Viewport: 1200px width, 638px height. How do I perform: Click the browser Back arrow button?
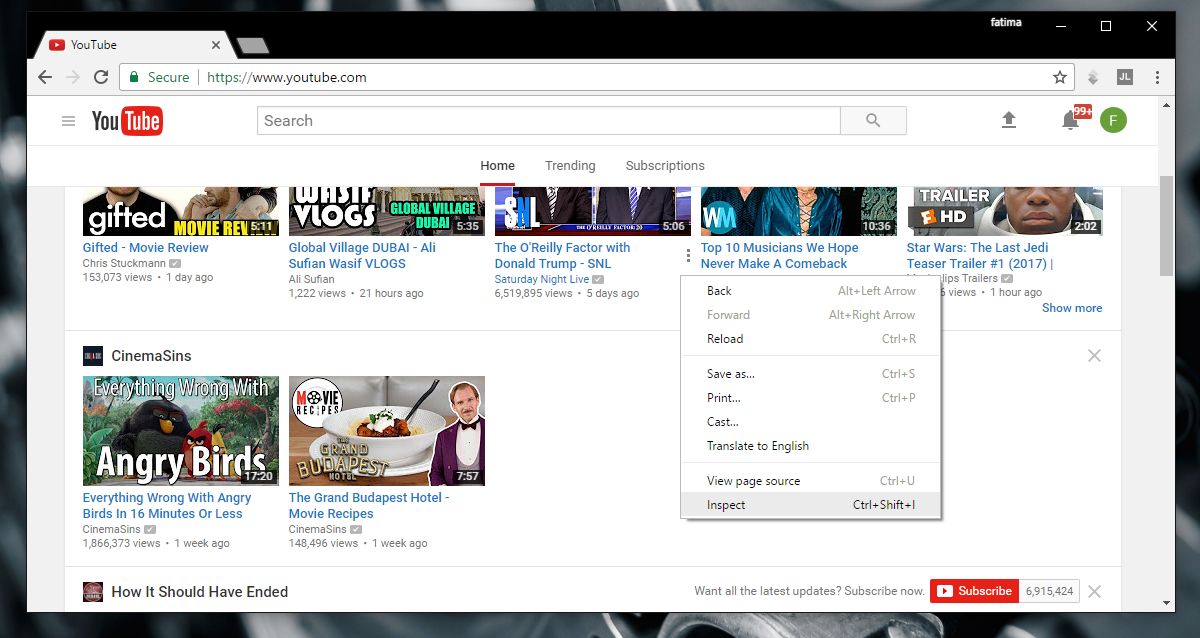[45, 77]
